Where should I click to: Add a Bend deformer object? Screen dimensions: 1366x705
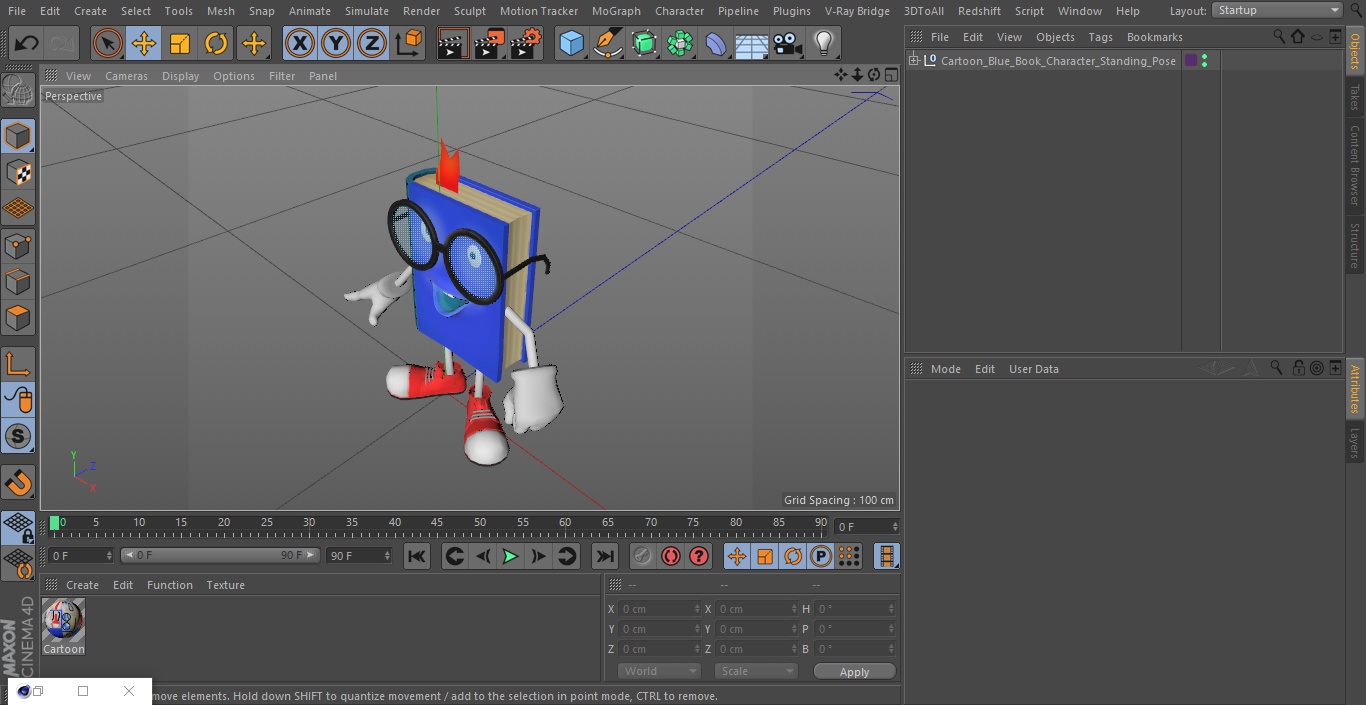(x=716, y=43)
